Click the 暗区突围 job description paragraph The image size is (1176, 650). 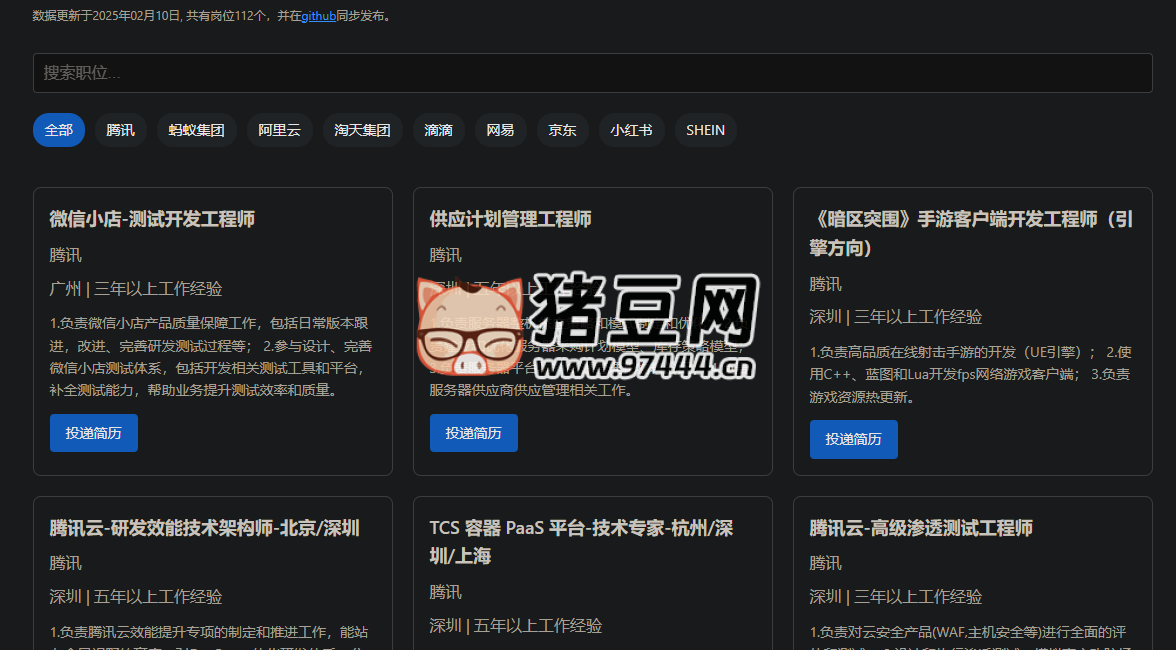[970, 374]
